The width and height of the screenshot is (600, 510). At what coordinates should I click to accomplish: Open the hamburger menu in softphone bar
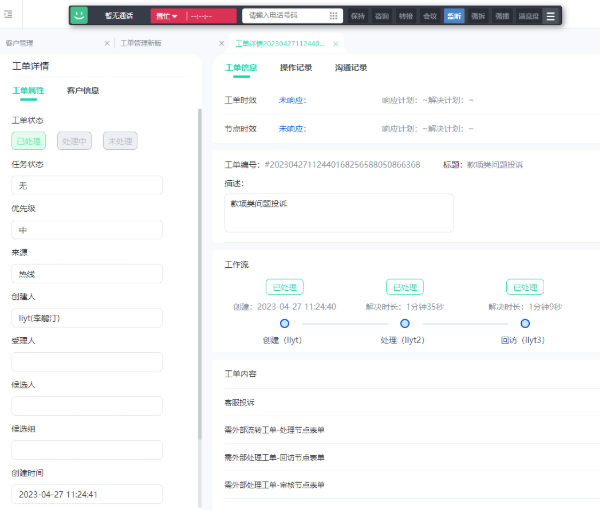point(550,16)
